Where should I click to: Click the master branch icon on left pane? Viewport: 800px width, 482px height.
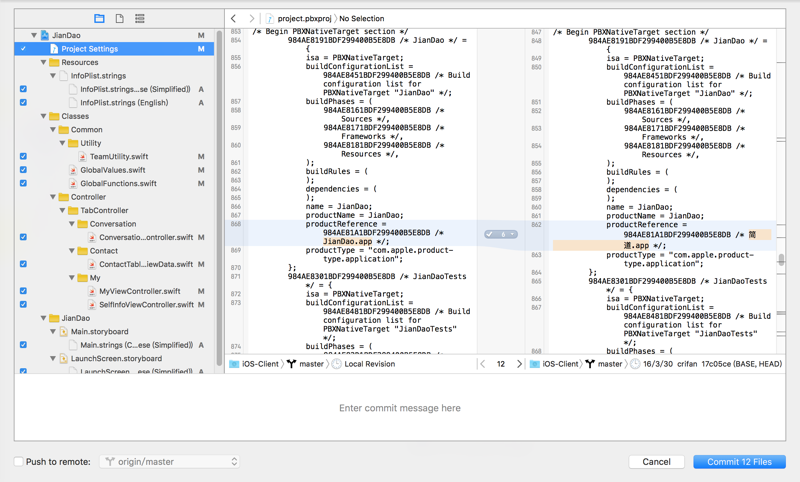(x=291, y=364)
